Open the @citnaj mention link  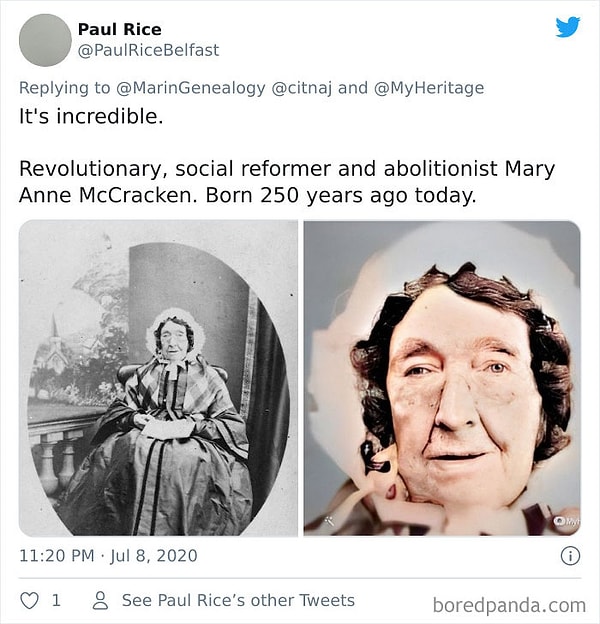(x=303, y=88)
